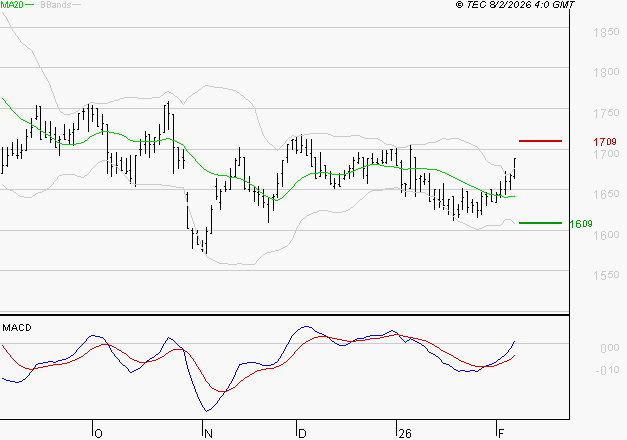The image size is (627, 440).
Task: Click the O month marker
Action: [98, 434]
